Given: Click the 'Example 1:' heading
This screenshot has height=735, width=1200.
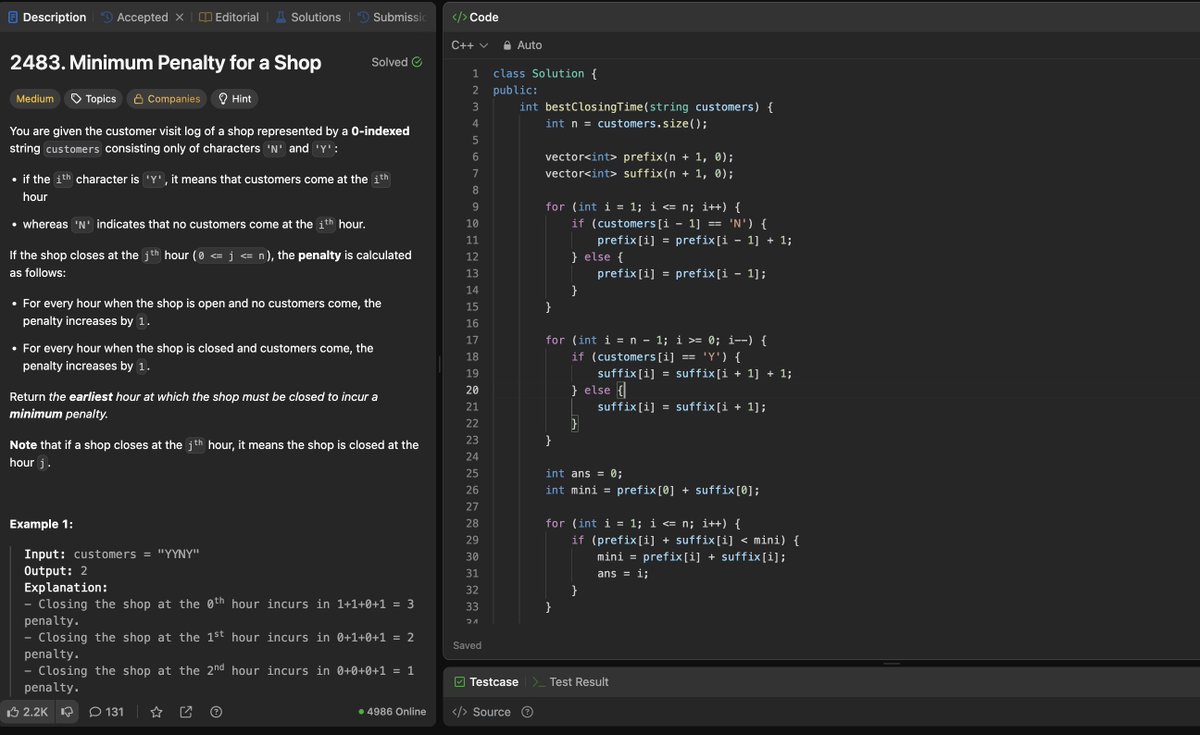Looking at the screenshot, I should tap(41, 524).
